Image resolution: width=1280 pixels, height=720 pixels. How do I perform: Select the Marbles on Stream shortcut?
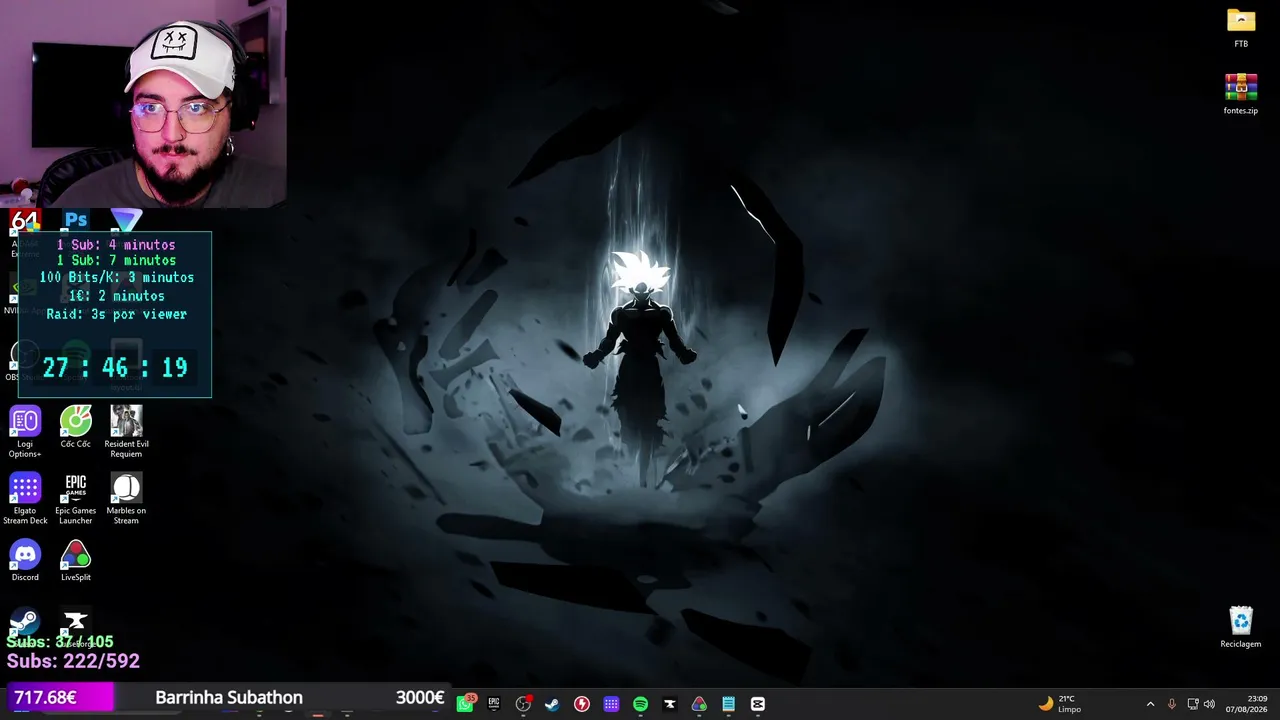tap(126, 498)
